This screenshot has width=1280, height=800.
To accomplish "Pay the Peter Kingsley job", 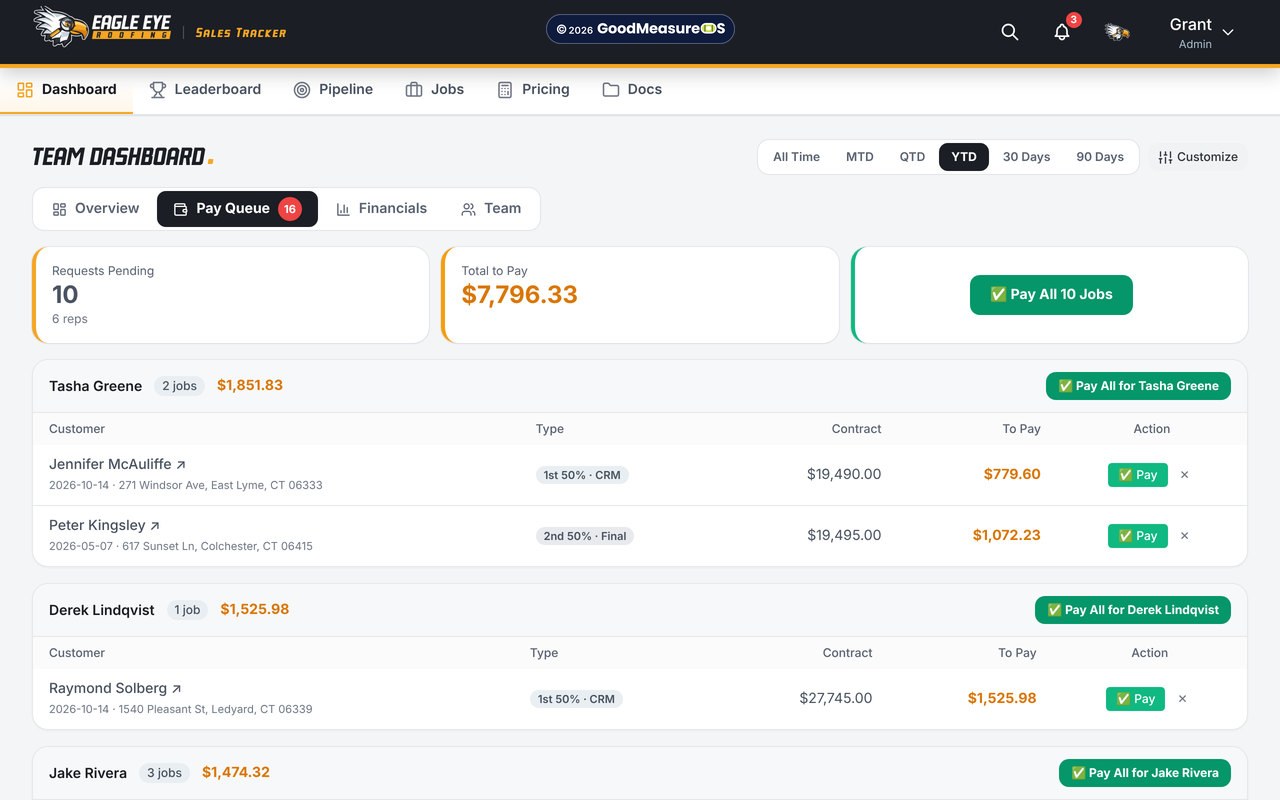I will pyautogui.click(x=1138, y=536).
